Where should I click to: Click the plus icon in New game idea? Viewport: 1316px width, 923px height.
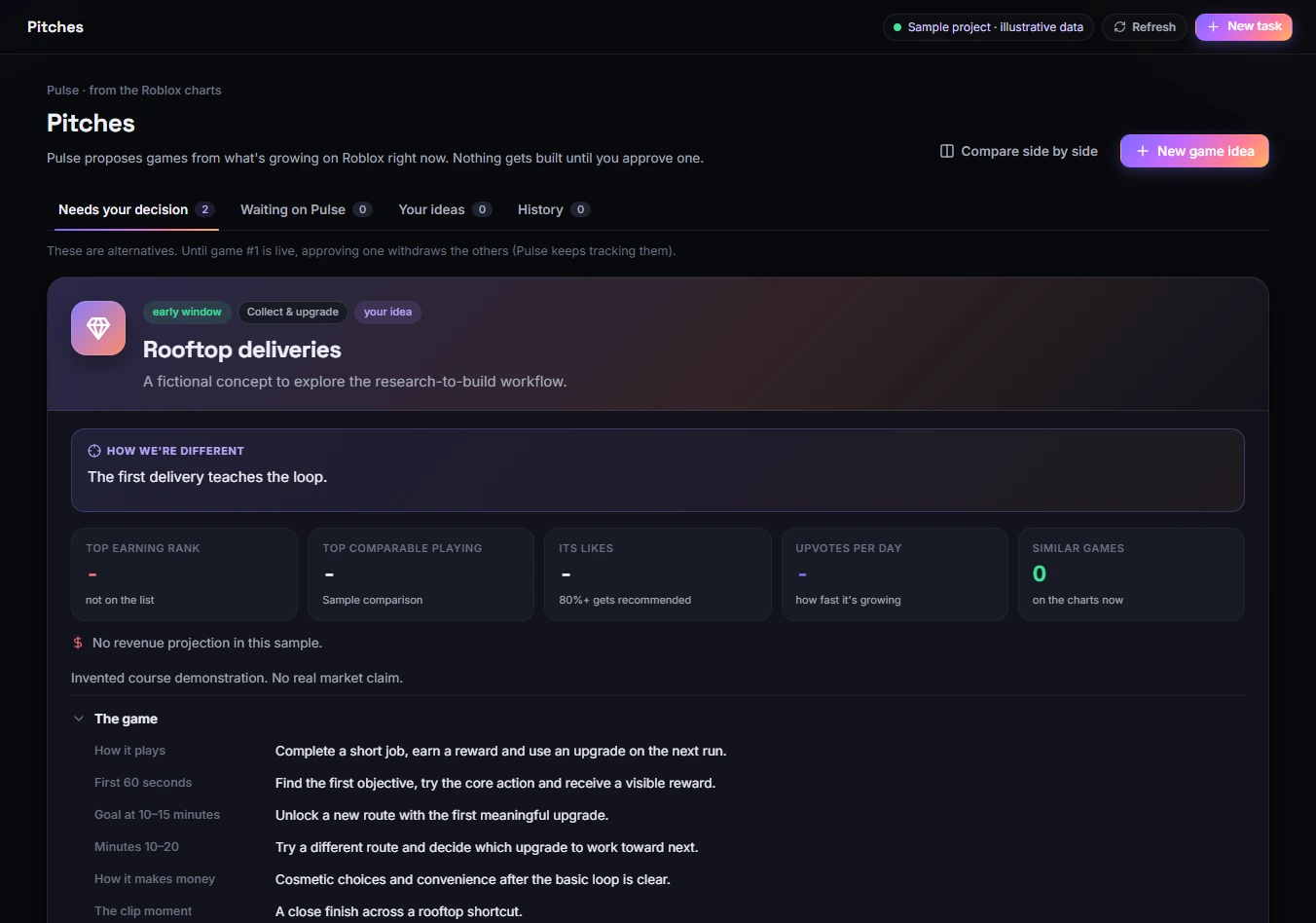pyautogui.click(x=1143, y=151)
